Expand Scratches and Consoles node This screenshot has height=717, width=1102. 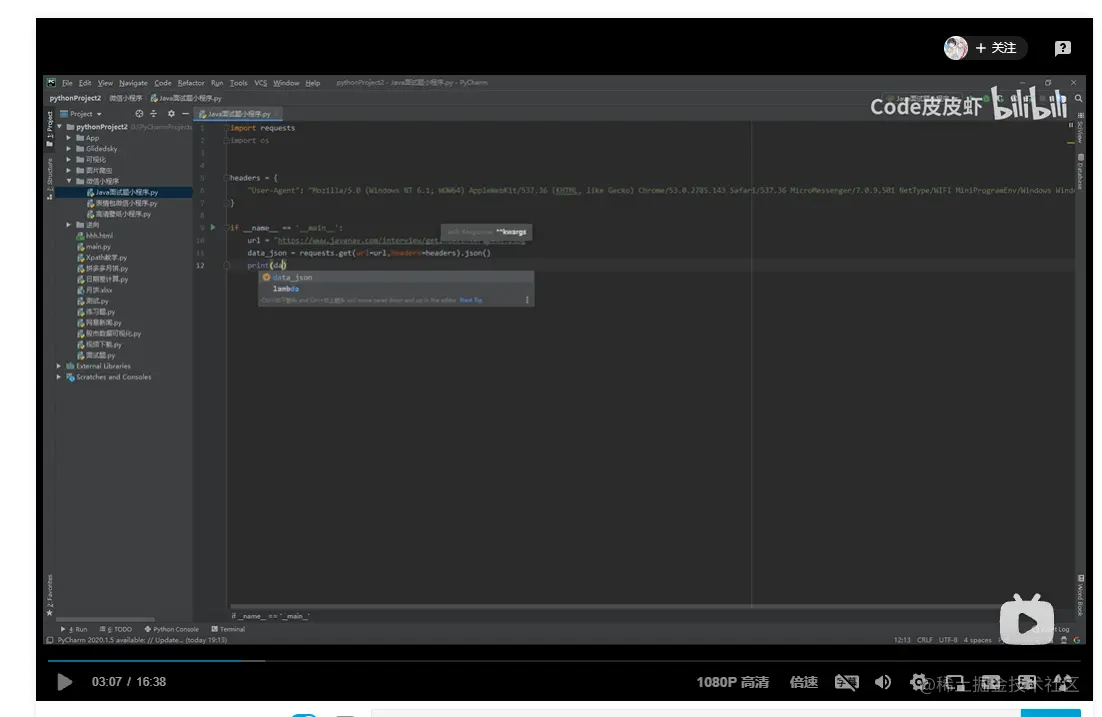tap(59, 377)
